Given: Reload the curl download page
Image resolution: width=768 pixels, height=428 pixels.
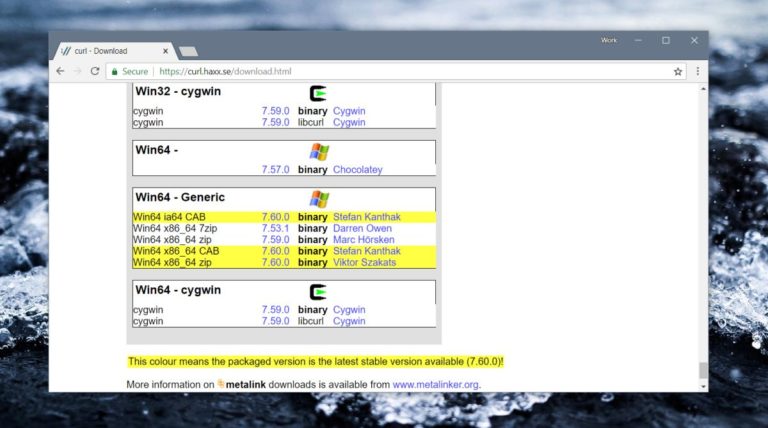Looking at the screenshot, I should (x=95, y=72).
